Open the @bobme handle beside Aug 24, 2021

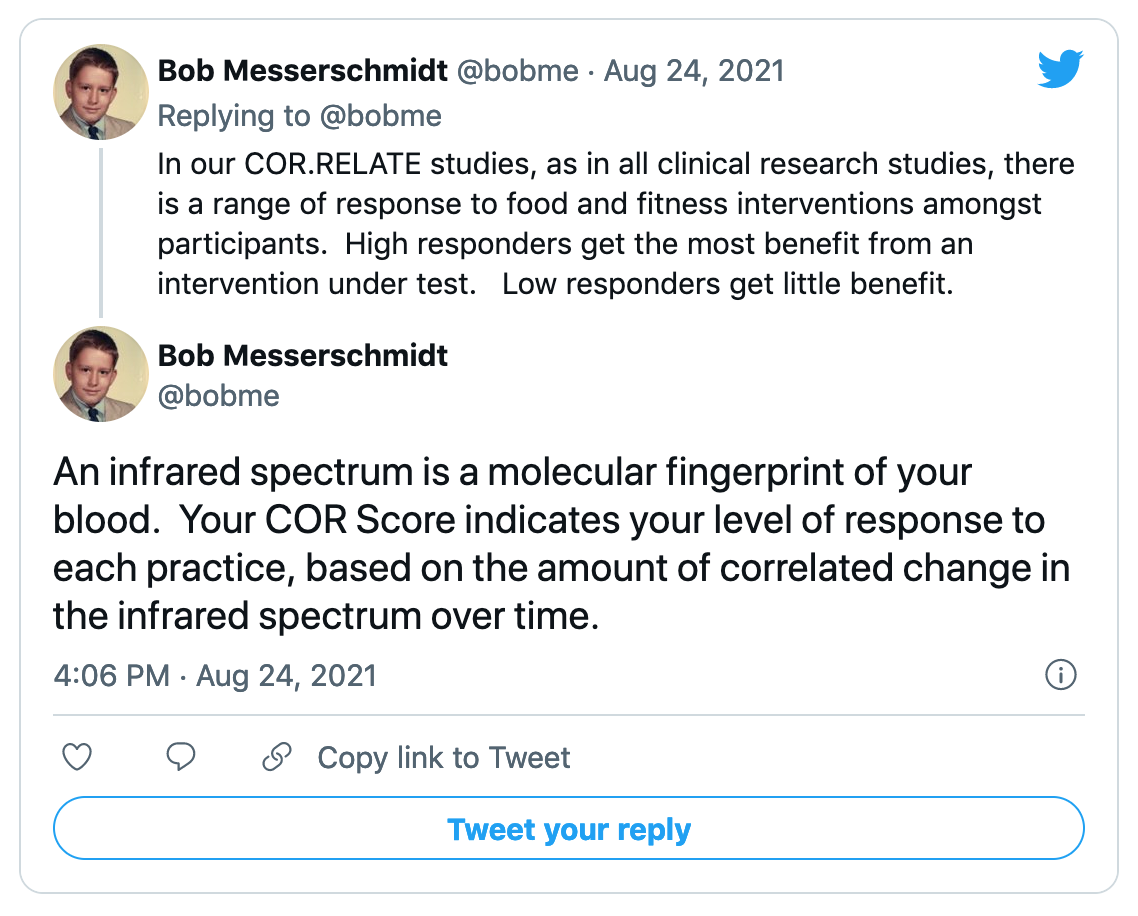click(x=517, y=71)
